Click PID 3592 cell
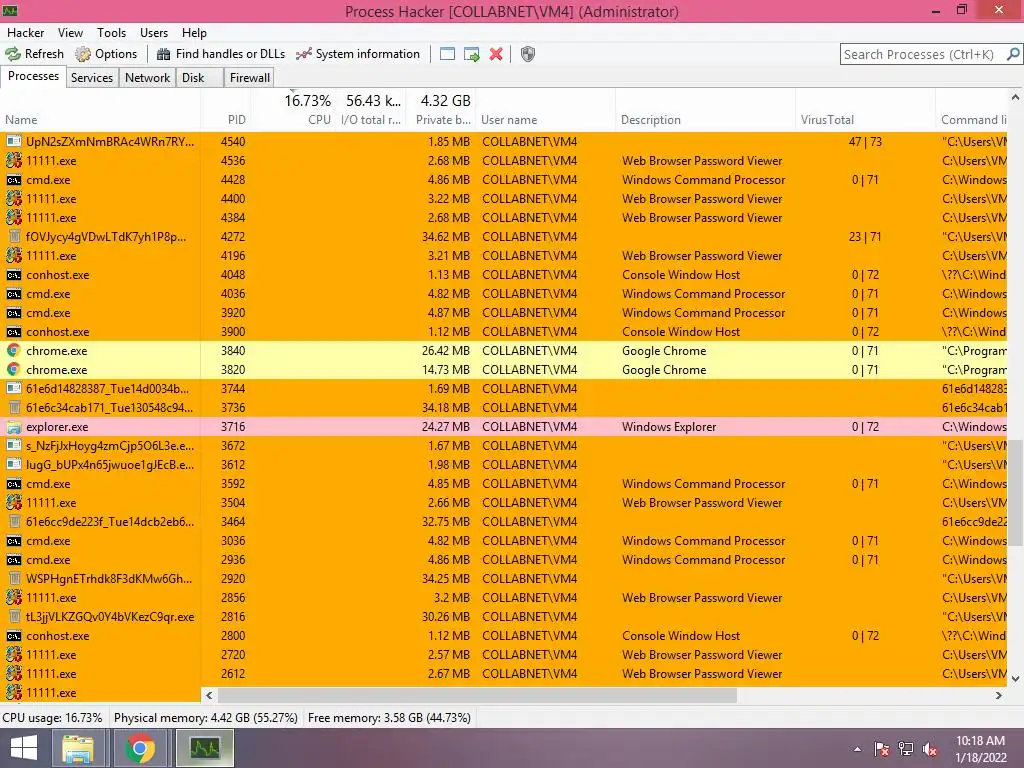Image resolution: width=1024 pixels, height=768 pixels. [232, 484]
